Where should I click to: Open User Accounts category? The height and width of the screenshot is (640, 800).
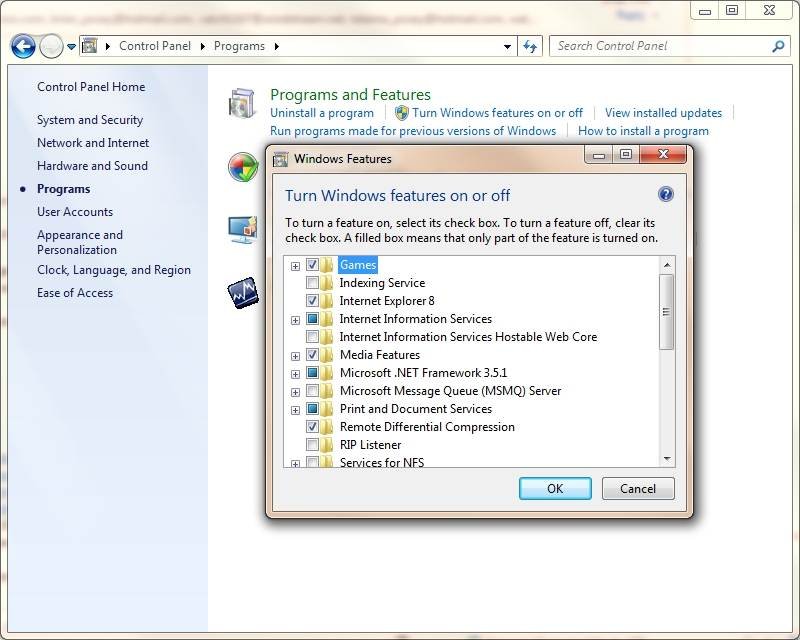coord(75,212)
